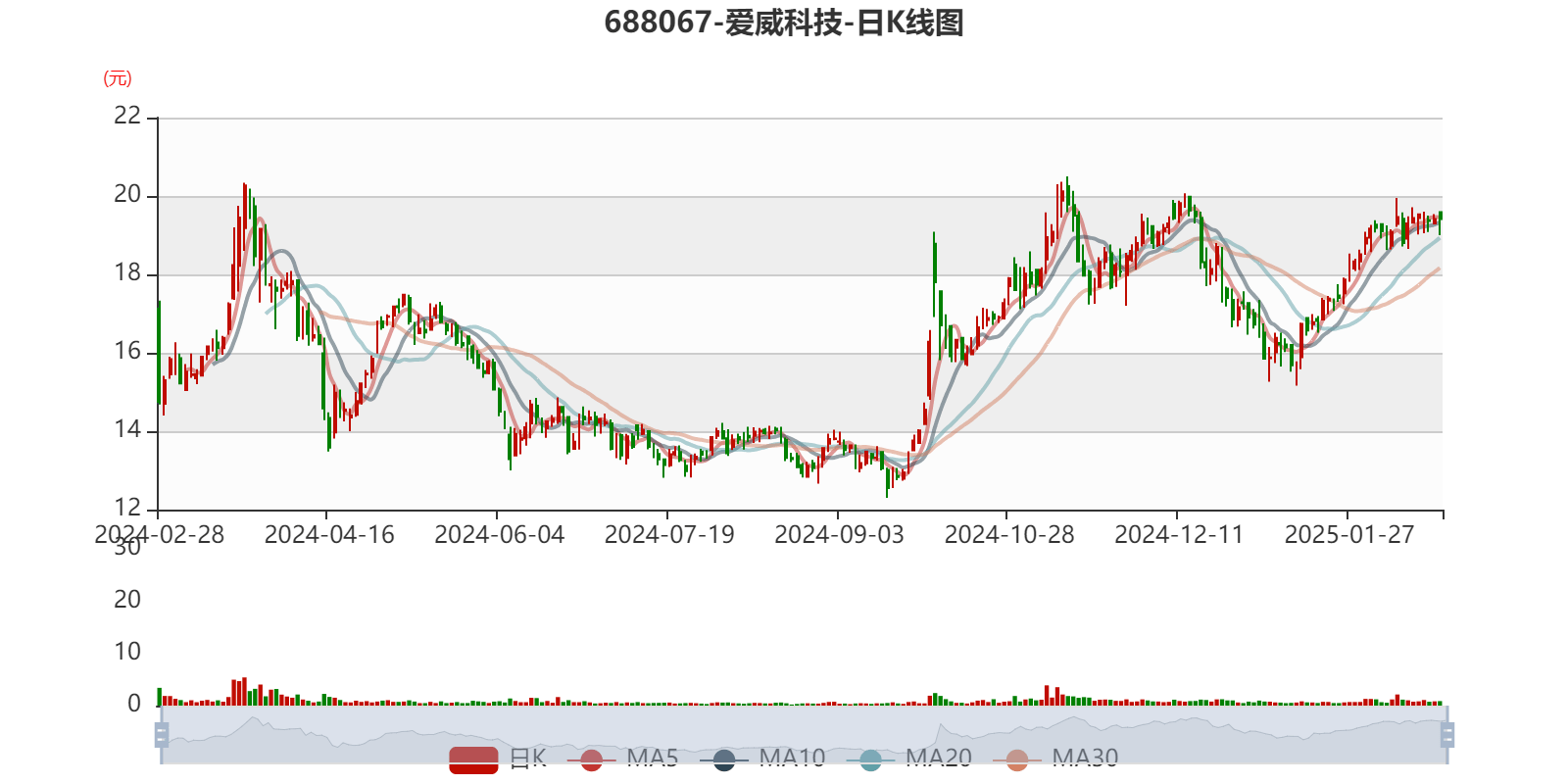The image size is (1568, 784).
Task: Click the 2025-01-27 date axis label
Action: coord(1349,535)
